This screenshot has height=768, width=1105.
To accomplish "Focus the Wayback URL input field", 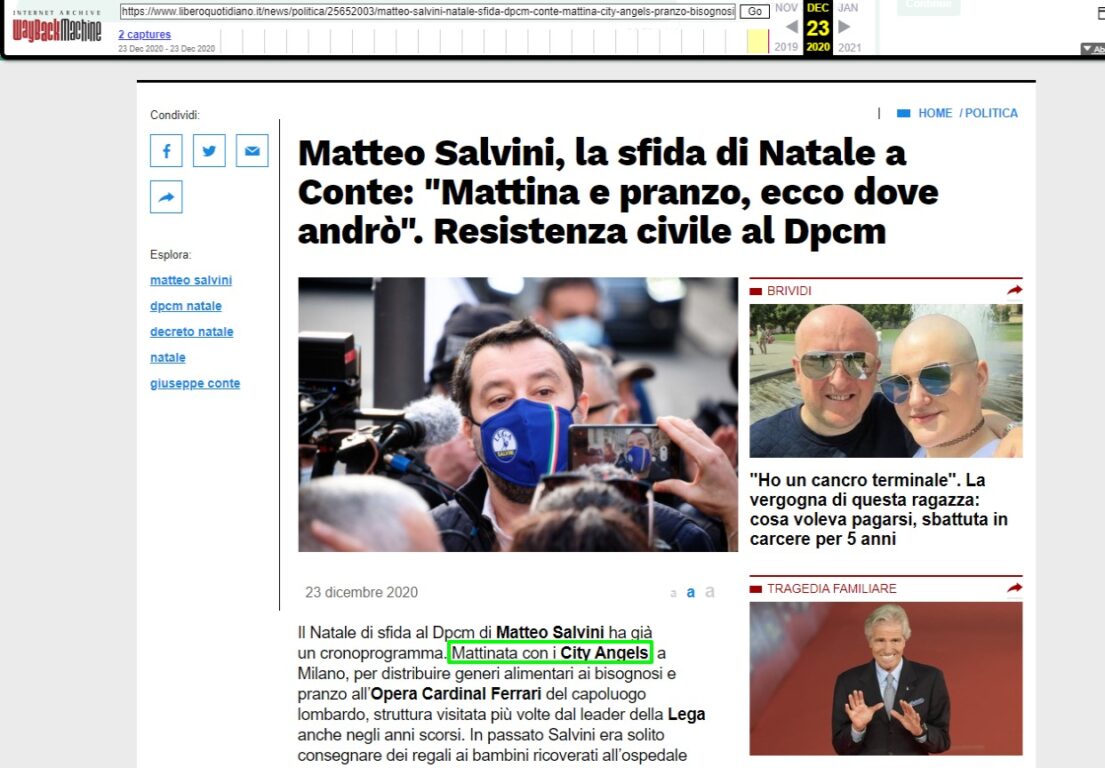I will pos(428,11).
